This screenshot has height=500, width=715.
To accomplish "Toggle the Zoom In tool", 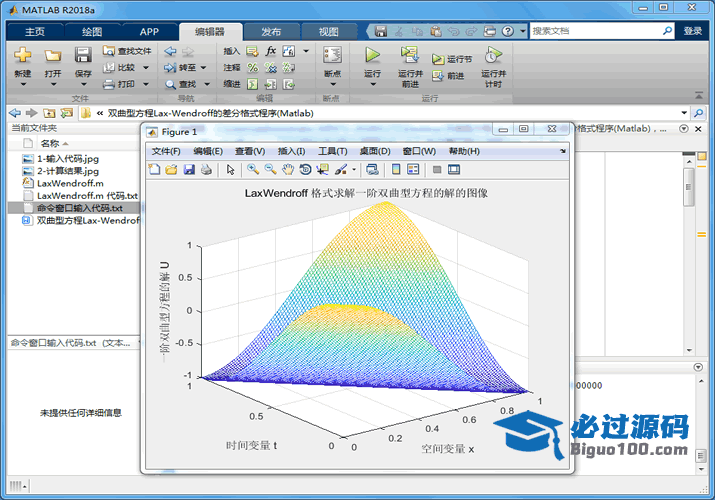I will 253,170.
